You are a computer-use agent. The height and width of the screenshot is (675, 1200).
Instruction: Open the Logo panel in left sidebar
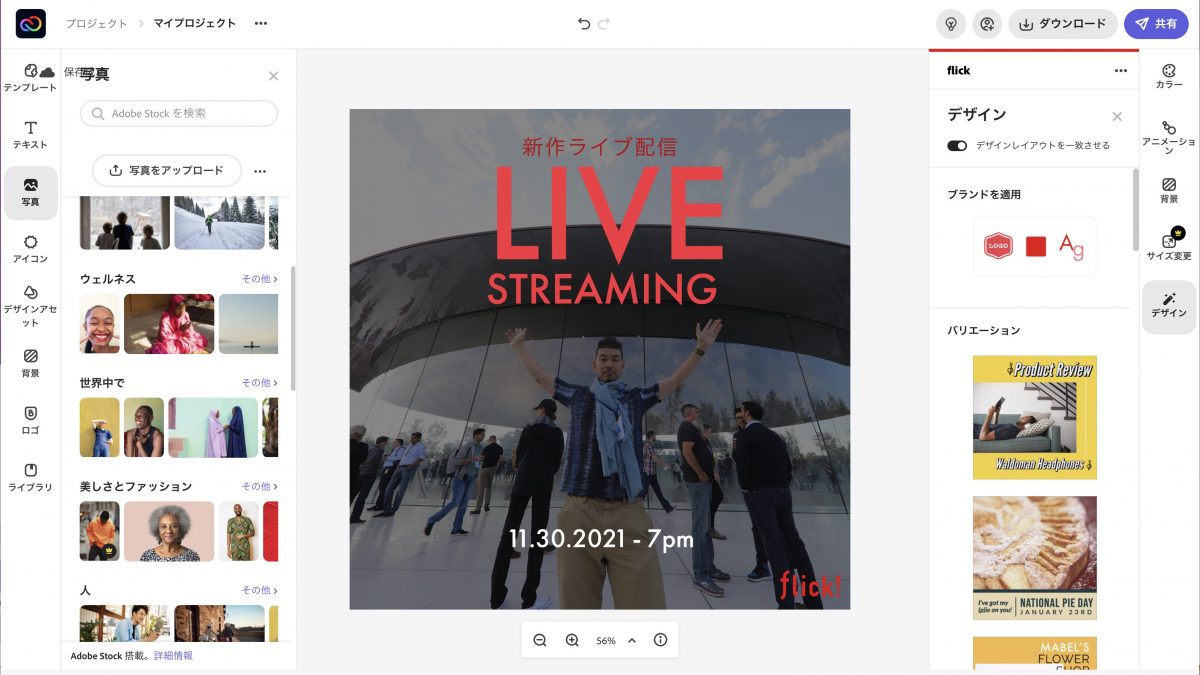click(x=30, y=420)
